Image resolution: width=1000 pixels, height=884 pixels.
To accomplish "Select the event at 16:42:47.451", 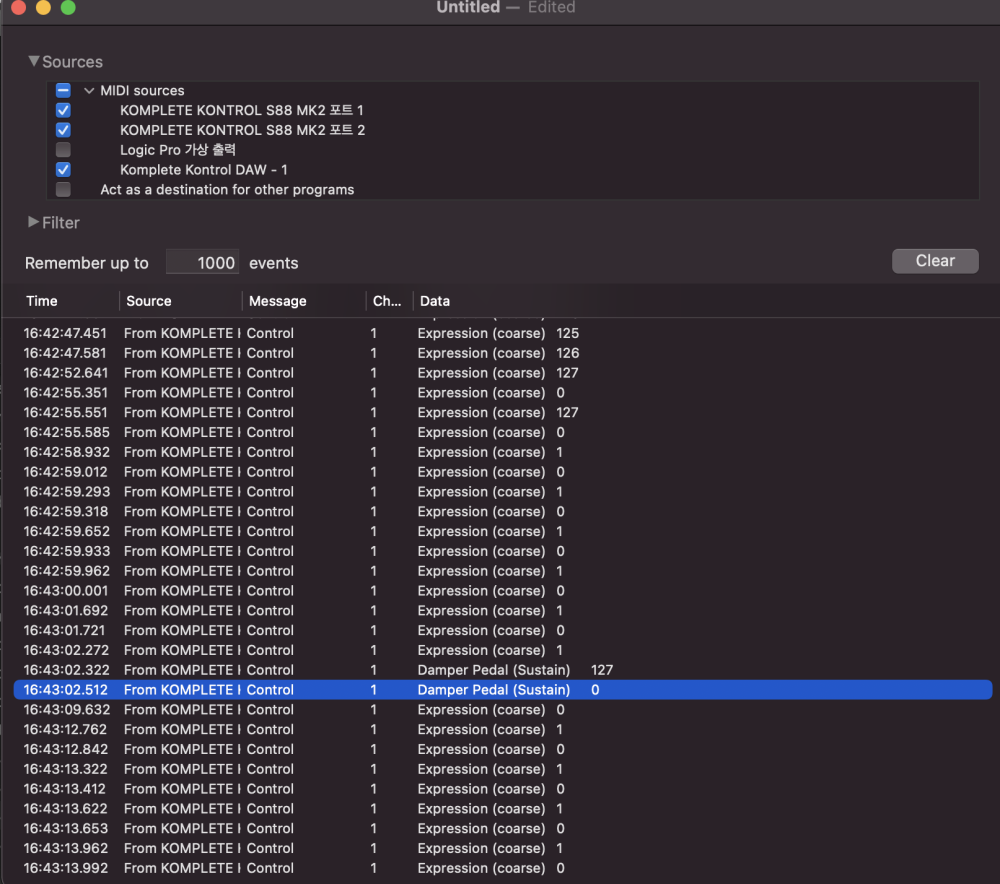I will click(x=503, y=333).
